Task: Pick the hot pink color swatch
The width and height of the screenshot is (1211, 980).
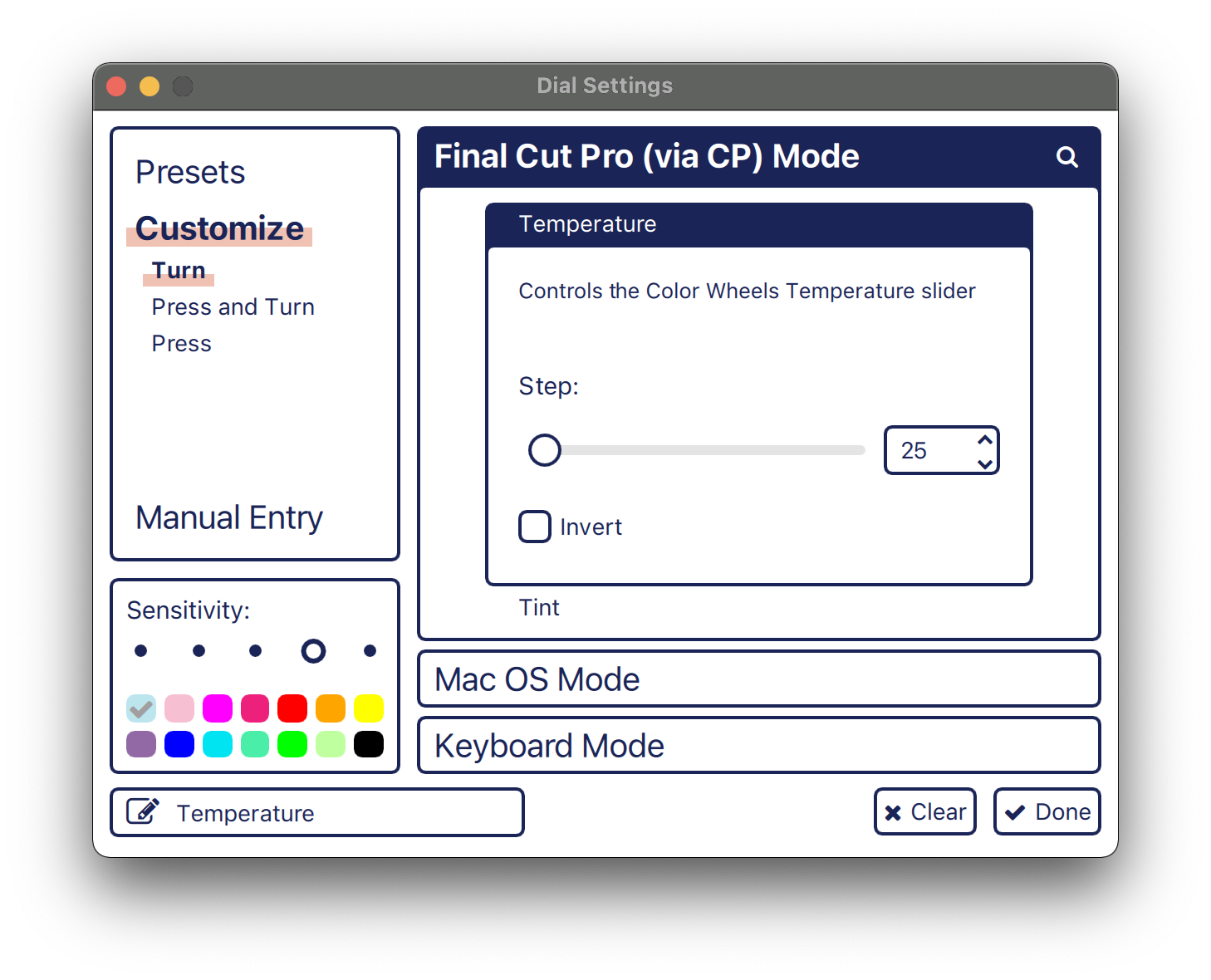Action: point(255,708)
